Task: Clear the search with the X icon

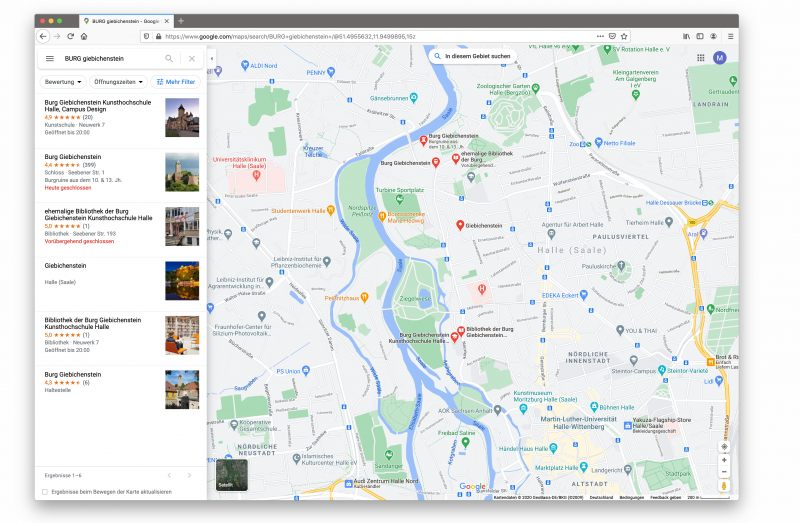Action: [192, 59]
